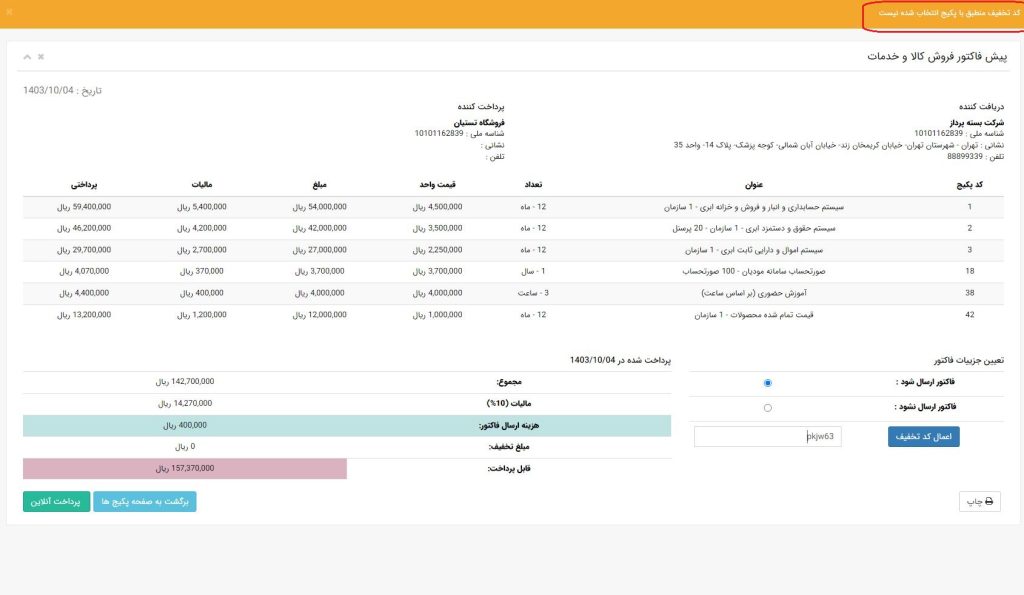This screenshot has width=1024, height=595.
Task: Click the pink payable total 157,370,000 cell
Action: pyautogui.click(x=185, y=468)
